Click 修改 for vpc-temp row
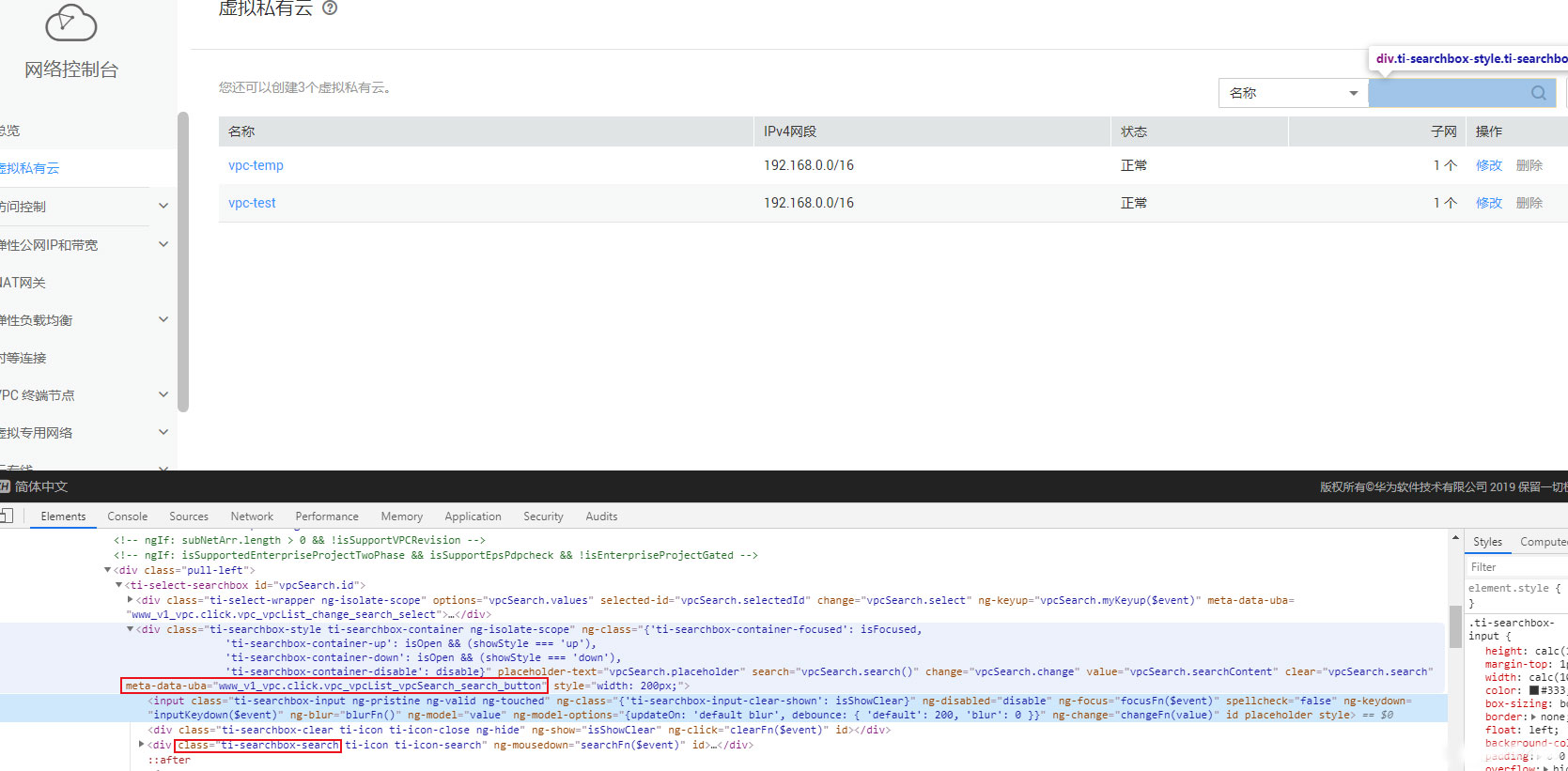Image resolution: width=1568 pixels, height=771 pixels. click(x=1489, y=165)
